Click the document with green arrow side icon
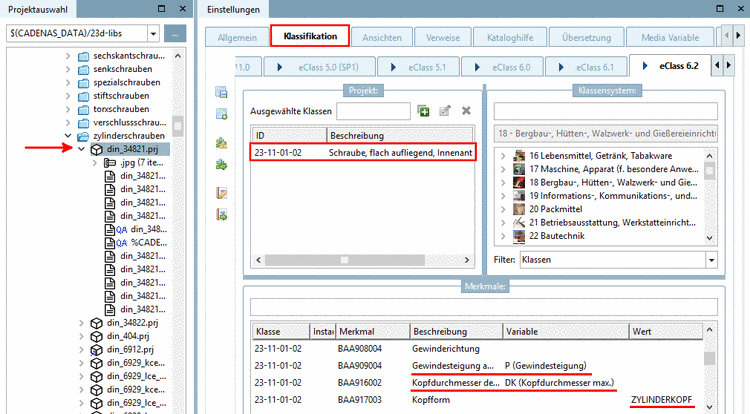 pos(221,215)
